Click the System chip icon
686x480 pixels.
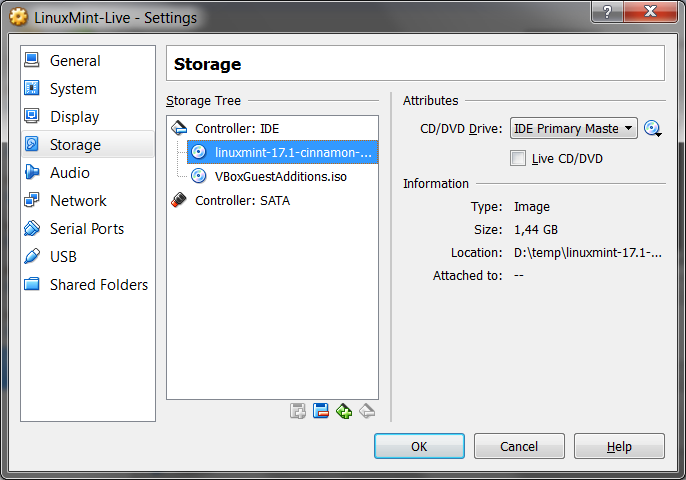tap(32, 88)
